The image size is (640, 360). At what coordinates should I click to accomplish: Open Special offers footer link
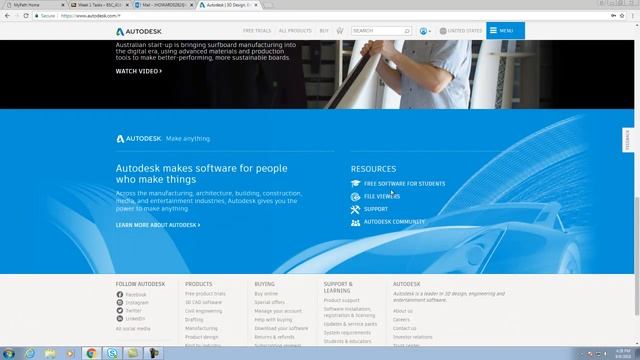point(269,302)
